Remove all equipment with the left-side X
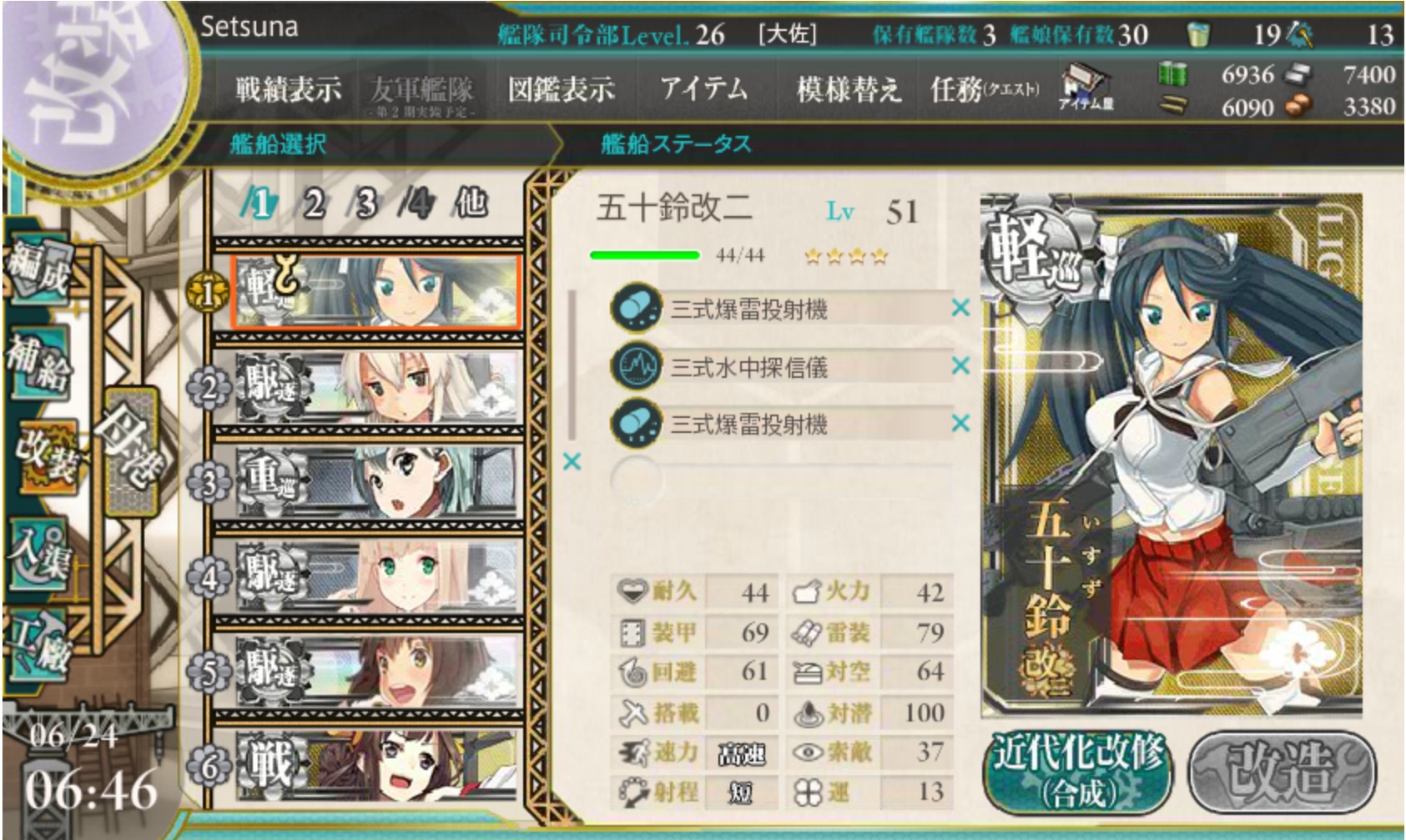This screenshot has height=840, width=1406. (x=572, y=461)
